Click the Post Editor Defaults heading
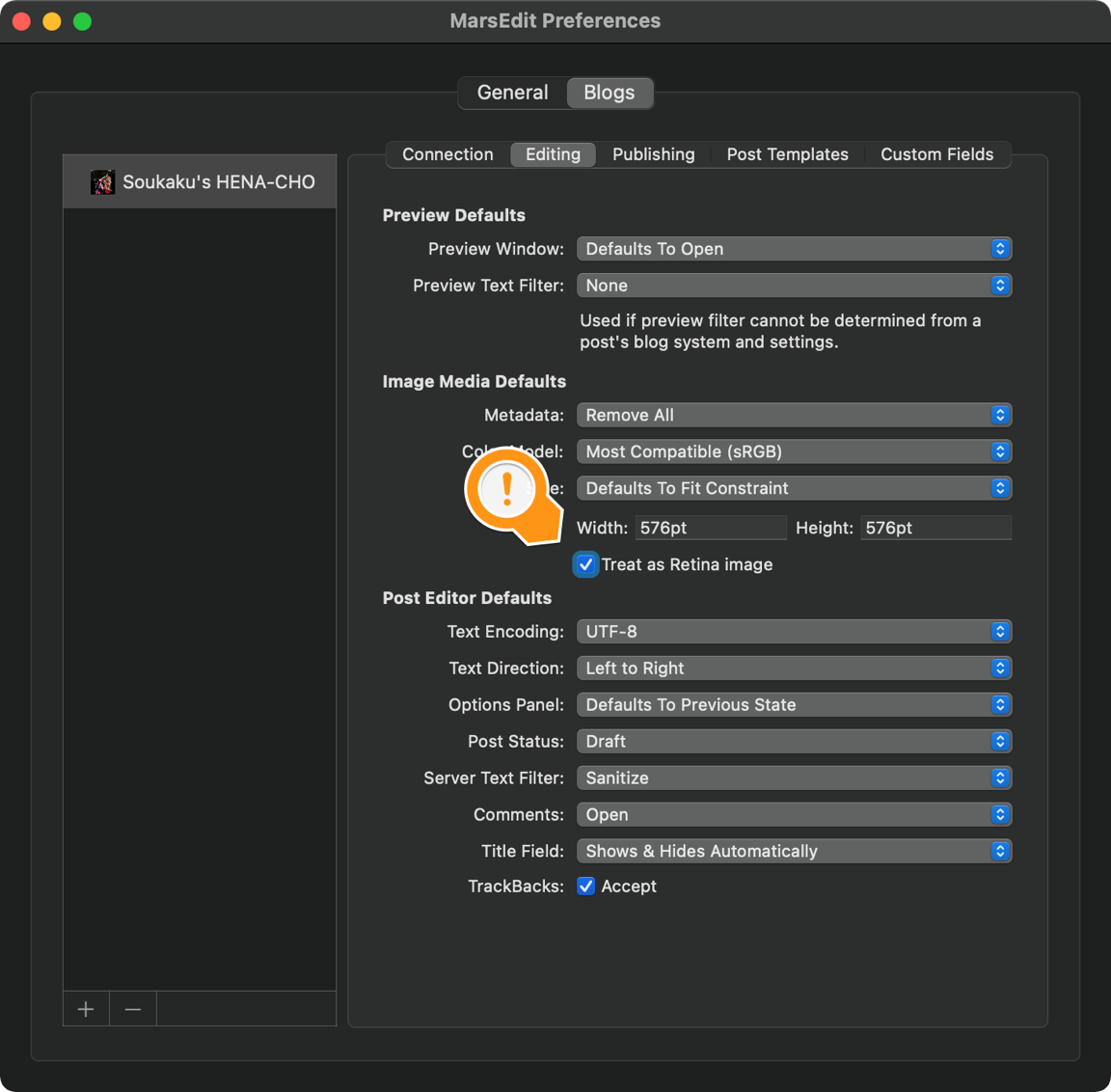The image size is (1111, 1092). (467, 598)
